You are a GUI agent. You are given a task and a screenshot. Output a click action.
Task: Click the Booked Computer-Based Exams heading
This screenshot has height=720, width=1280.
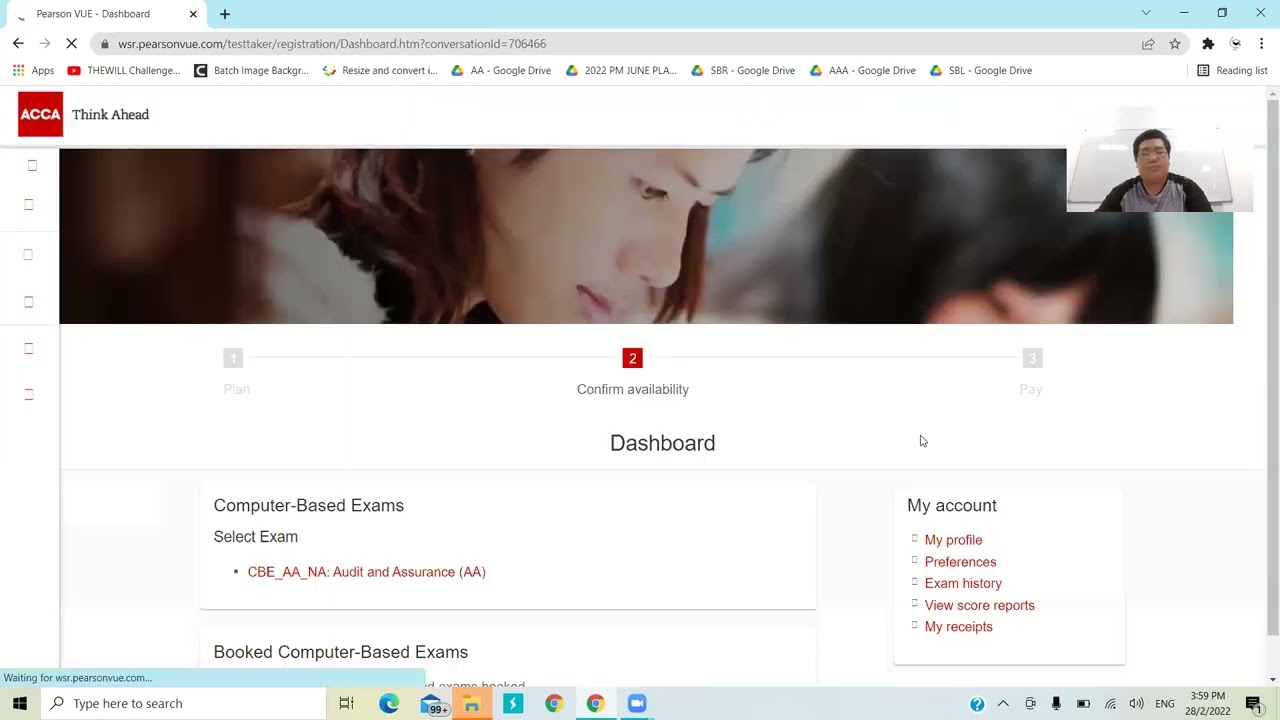click(x=340, y=652)
